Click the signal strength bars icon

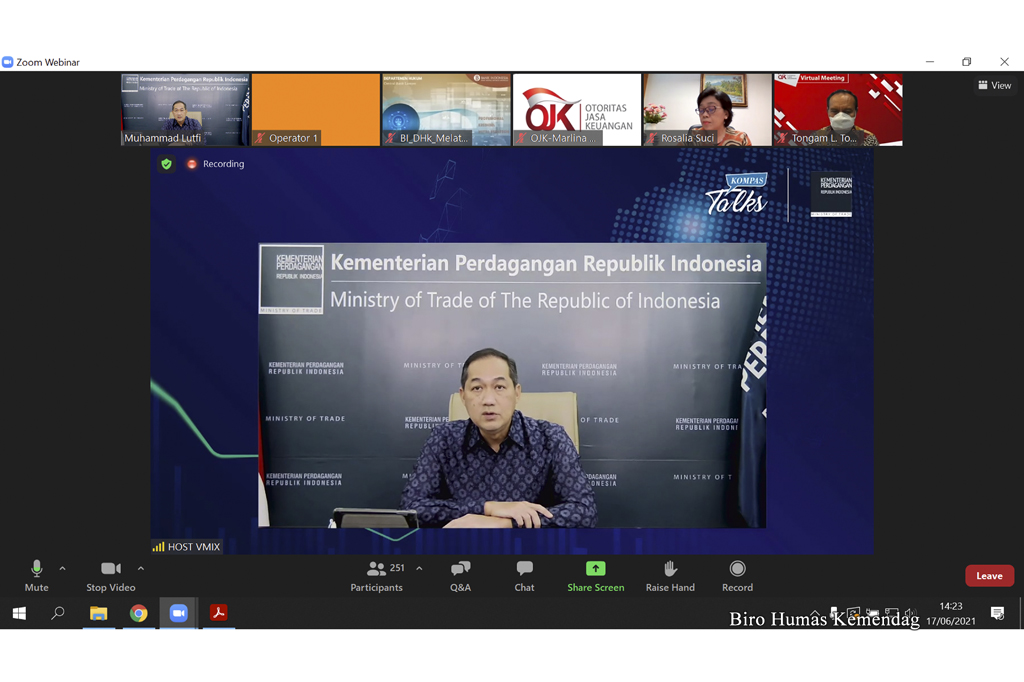(x=158, y=547)
